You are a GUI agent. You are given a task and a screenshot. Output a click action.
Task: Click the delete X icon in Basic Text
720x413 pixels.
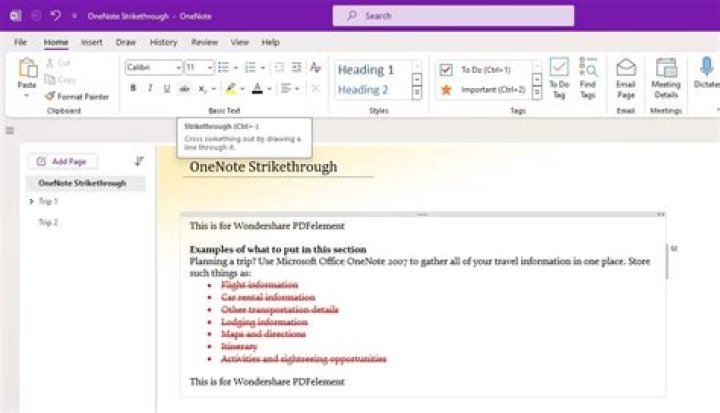coord(315,88)
